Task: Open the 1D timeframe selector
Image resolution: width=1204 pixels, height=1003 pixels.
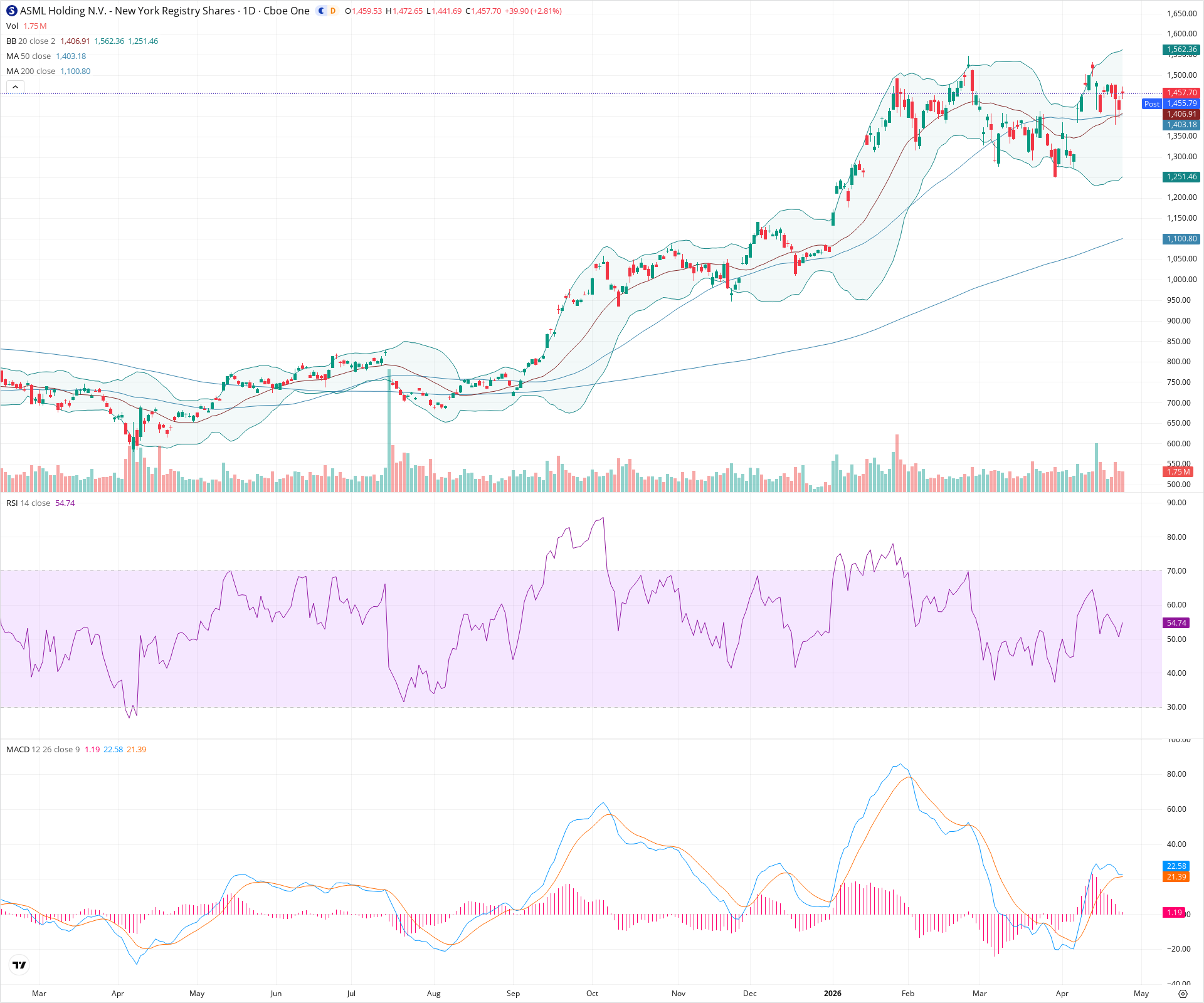Action: tap(250, 11)
